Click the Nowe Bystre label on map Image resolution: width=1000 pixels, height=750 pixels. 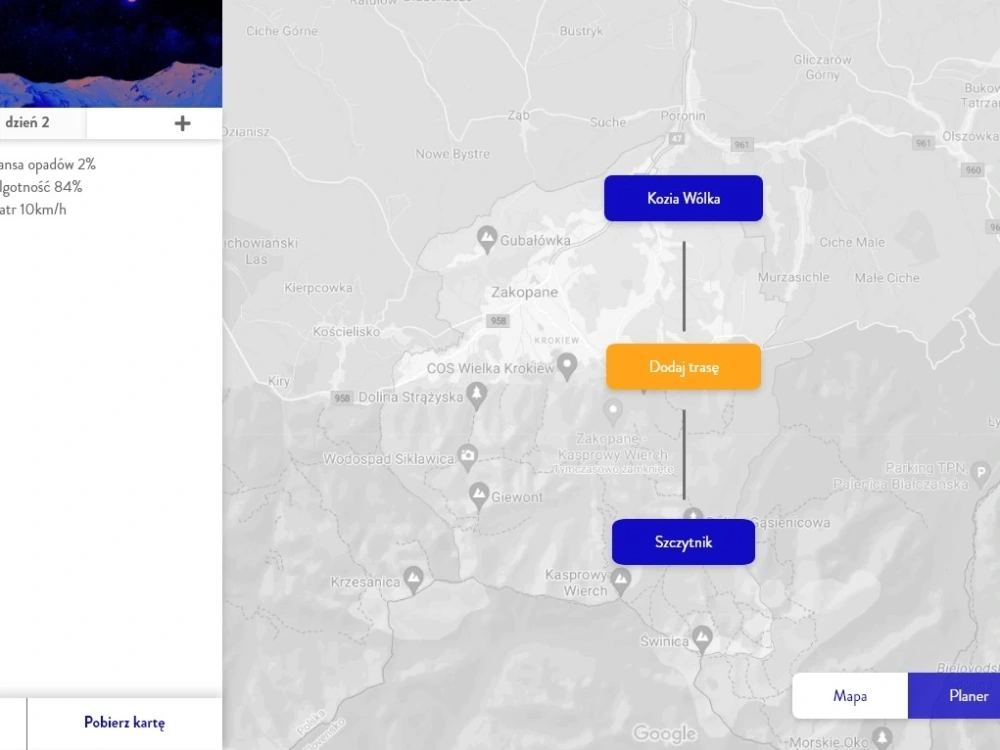(453, 154)
